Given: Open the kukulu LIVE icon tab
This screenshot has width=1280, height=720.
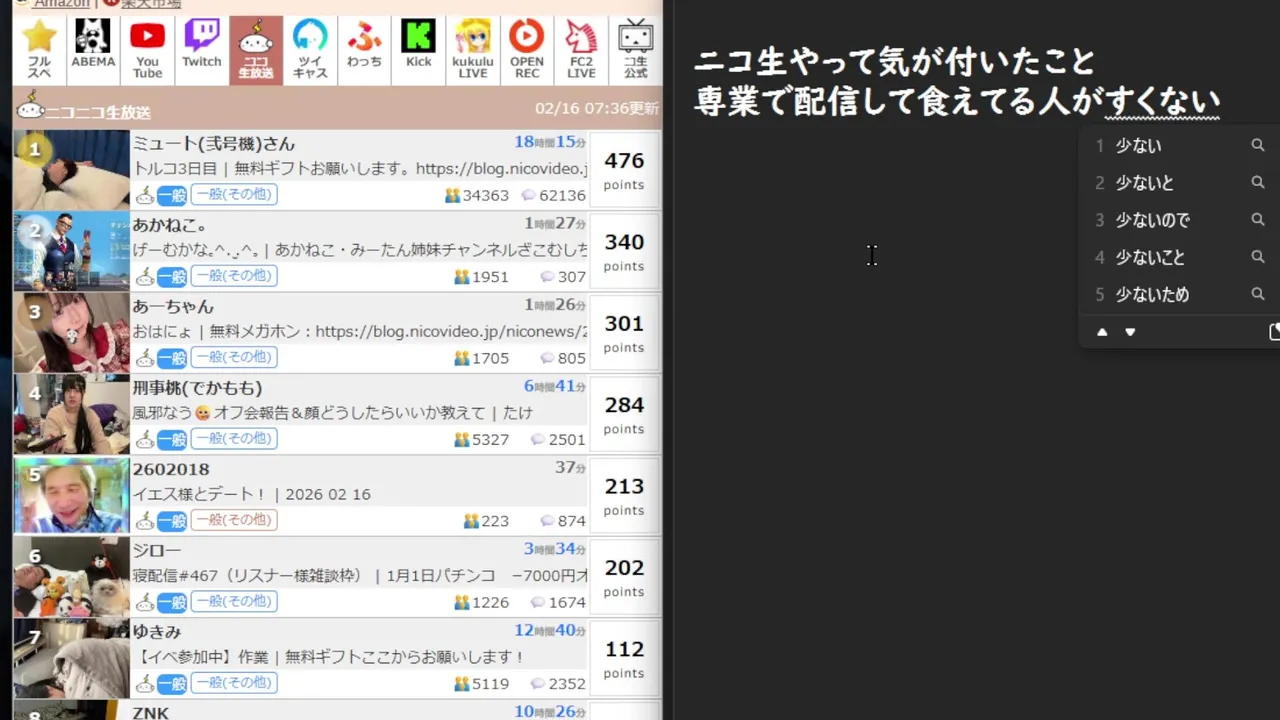Looking at the screenshot, I should (473, 49).
